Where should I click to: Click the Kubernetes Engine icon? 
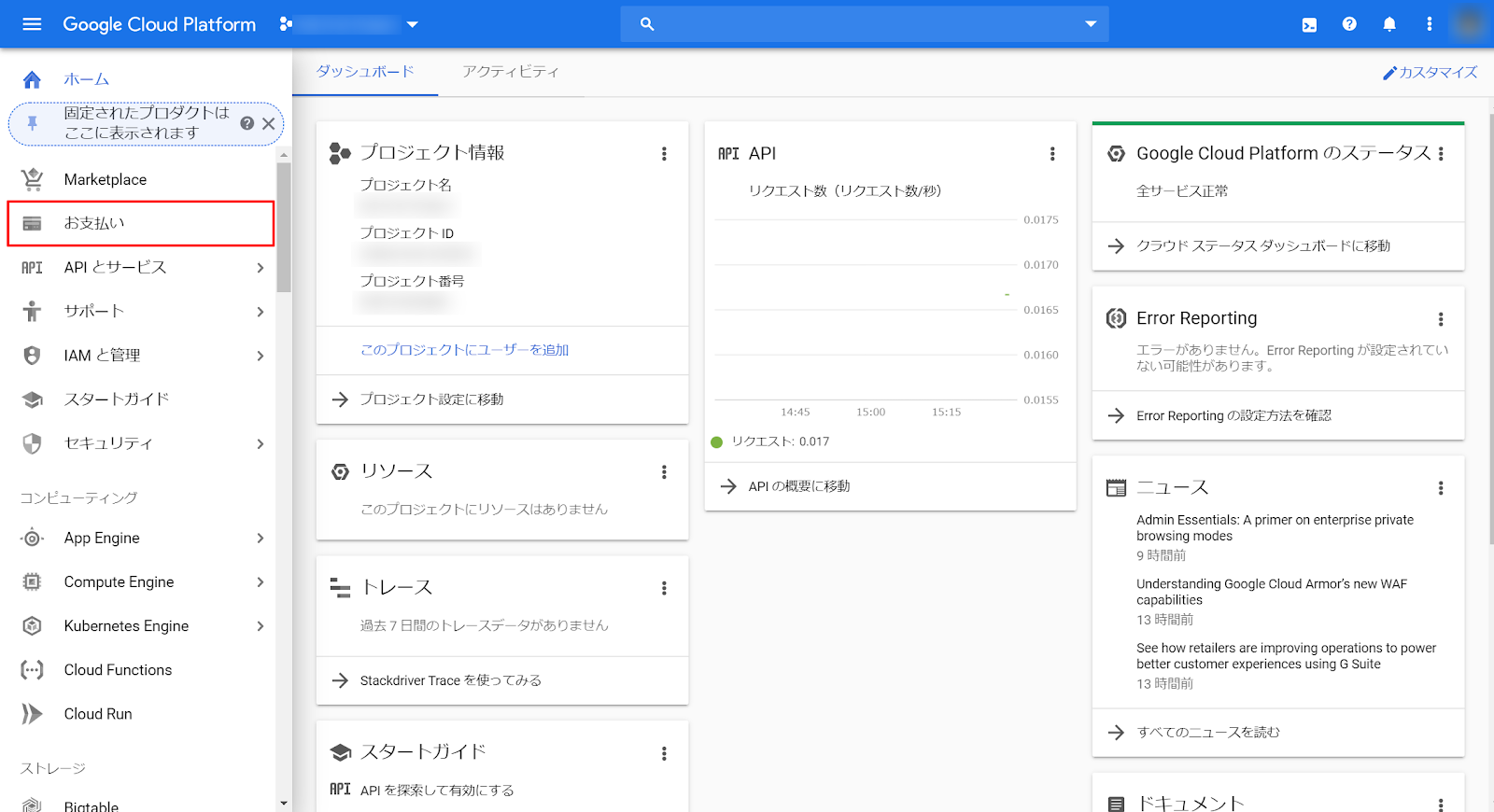pyautogui.click(x=32, y=626)
